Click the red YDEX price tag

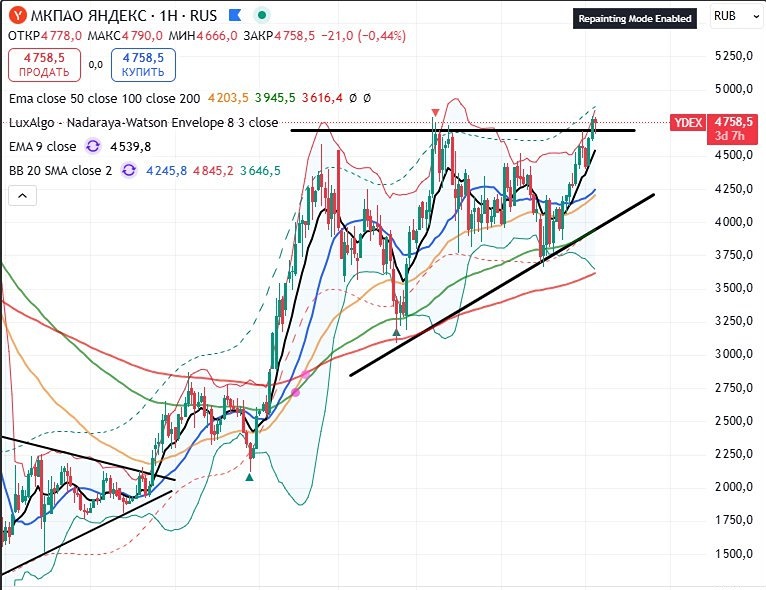[x=687, y=122]
